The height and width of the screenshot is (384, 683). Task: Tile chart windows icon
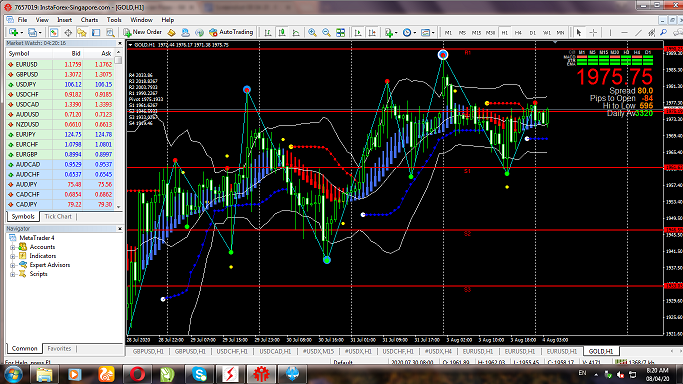tap(341, 32)
